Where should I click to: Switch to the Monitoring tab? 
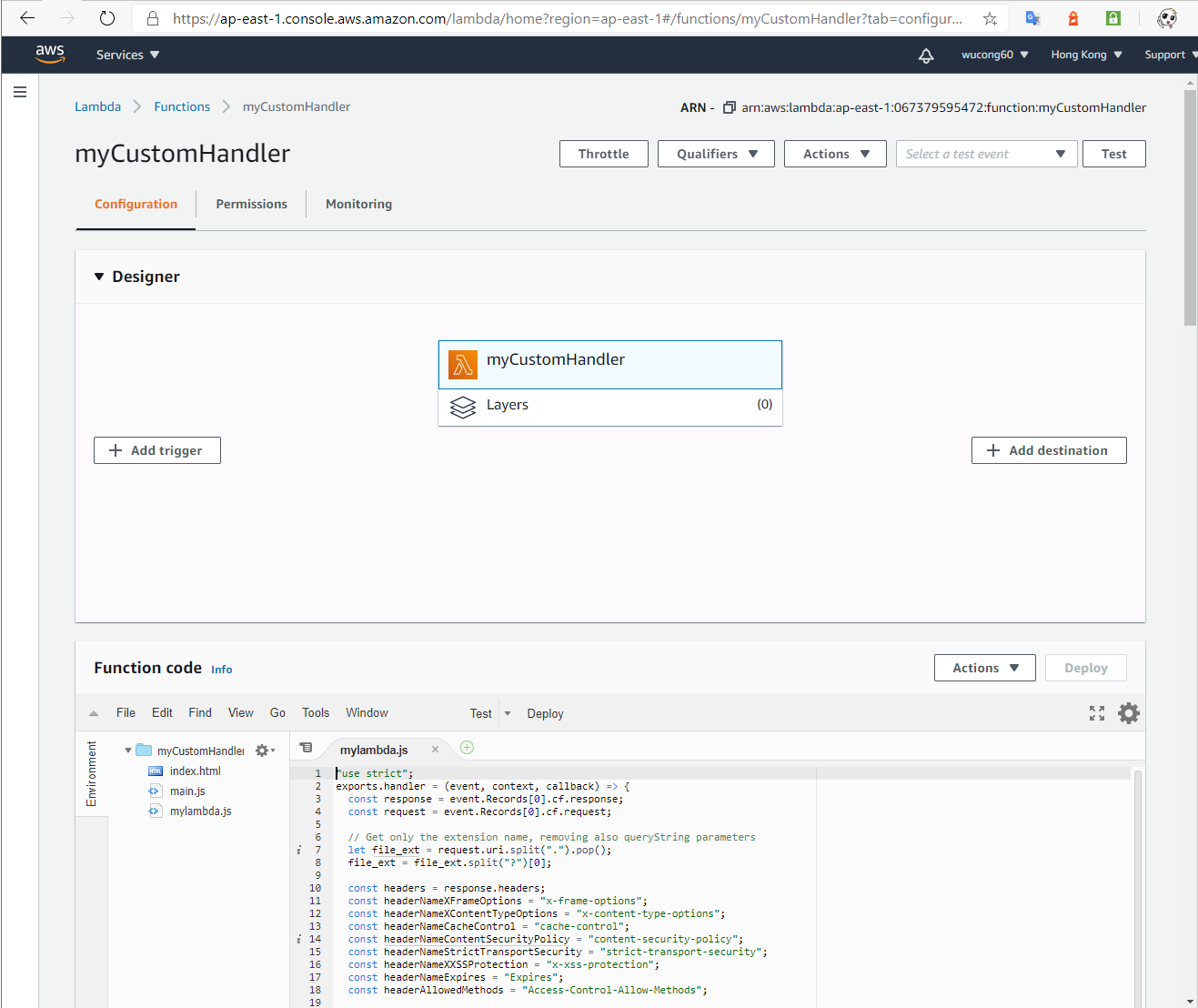[358, 204]
